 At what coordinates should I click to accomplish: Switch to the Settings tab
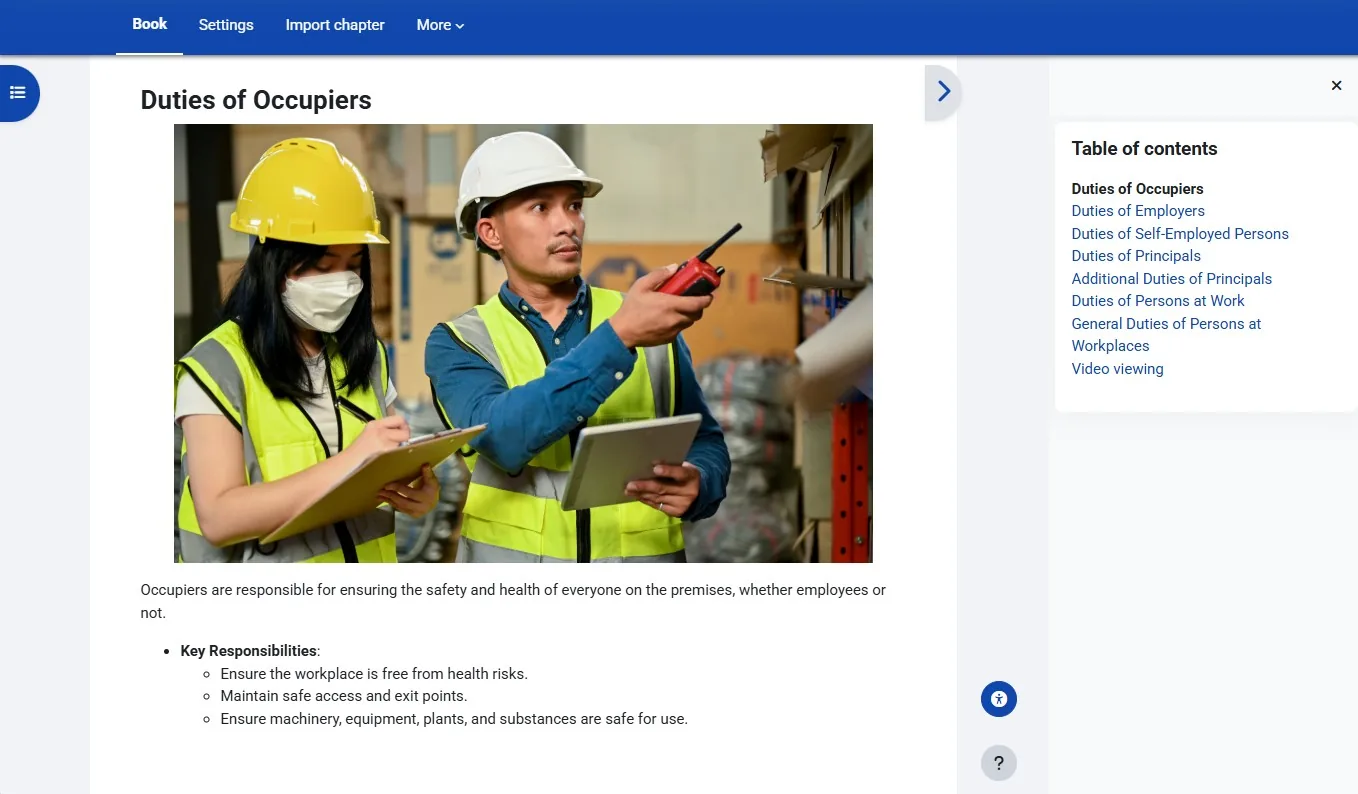pyautogui.click(x=225, y=25)
